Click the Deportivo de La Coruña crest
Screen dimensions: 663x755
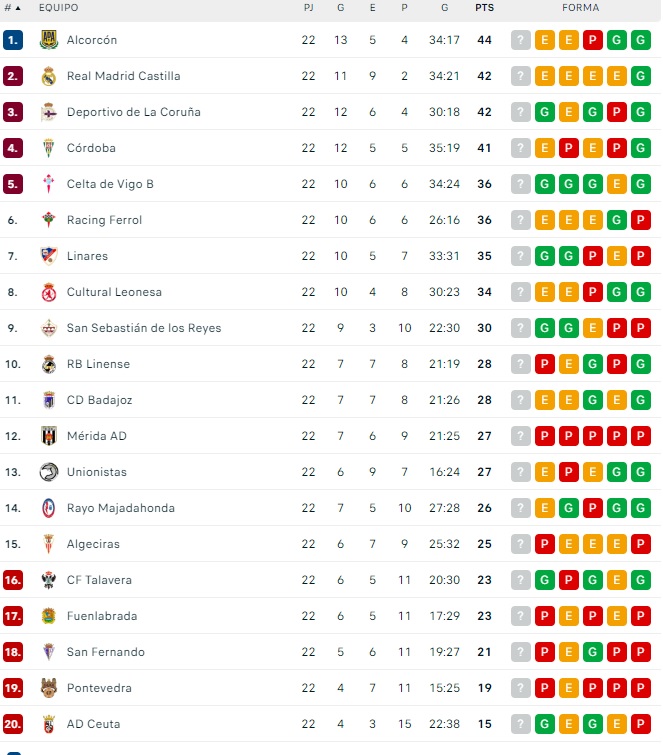coord(48,112)
